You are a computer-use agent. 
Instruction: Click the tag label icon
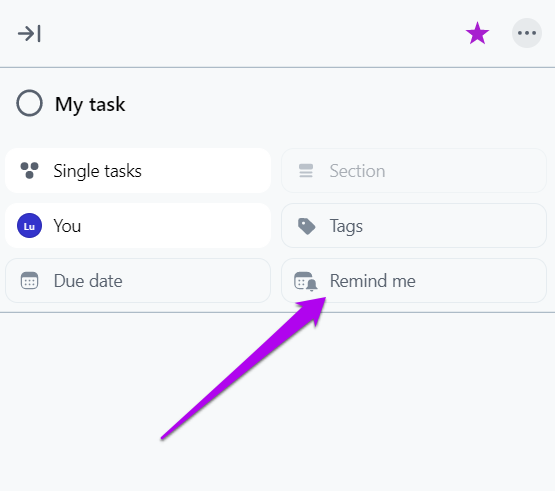pos(307,226)
